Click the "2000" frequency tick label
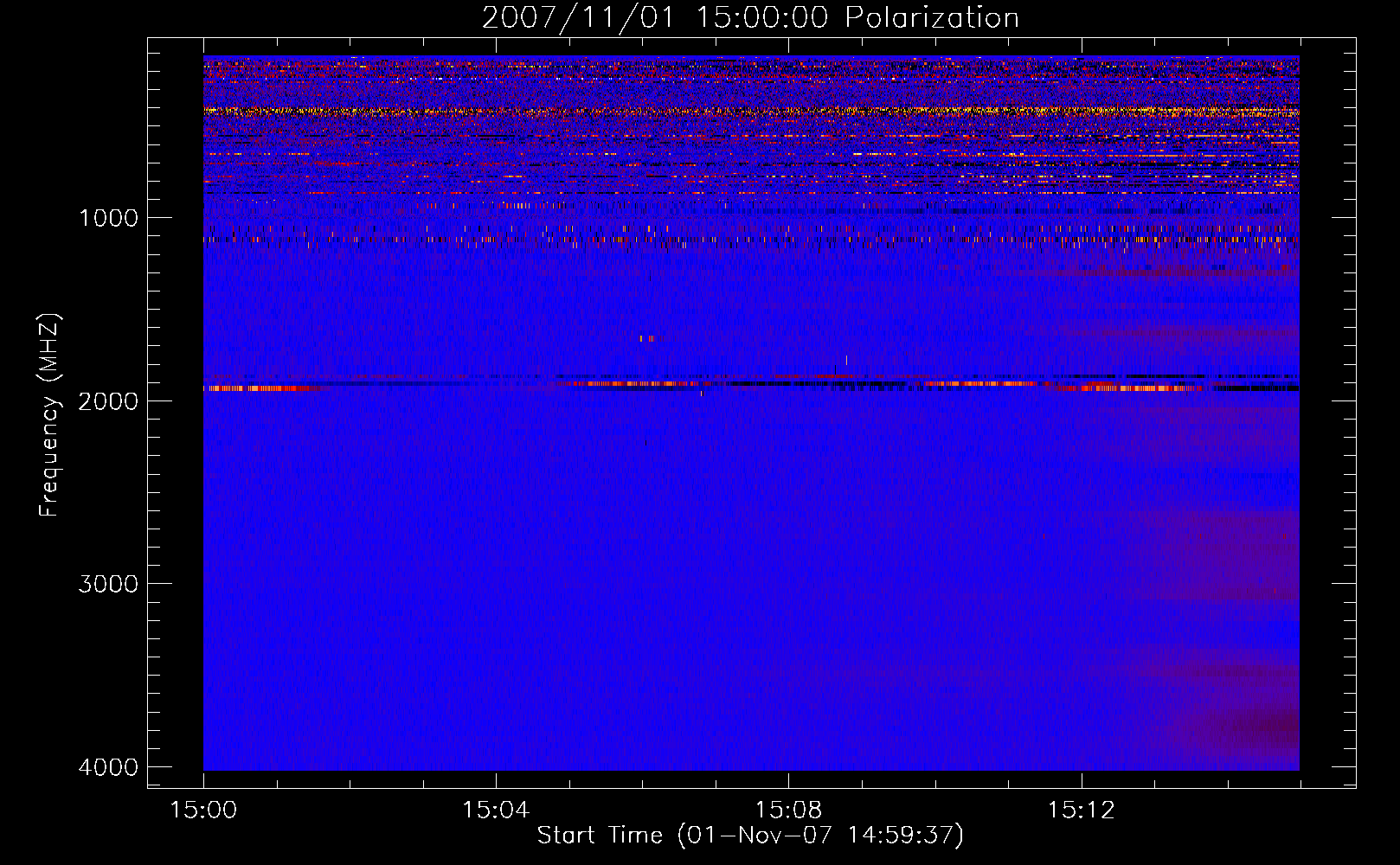The height and width of the screenshot is (865, 1400). coord(108,401)
